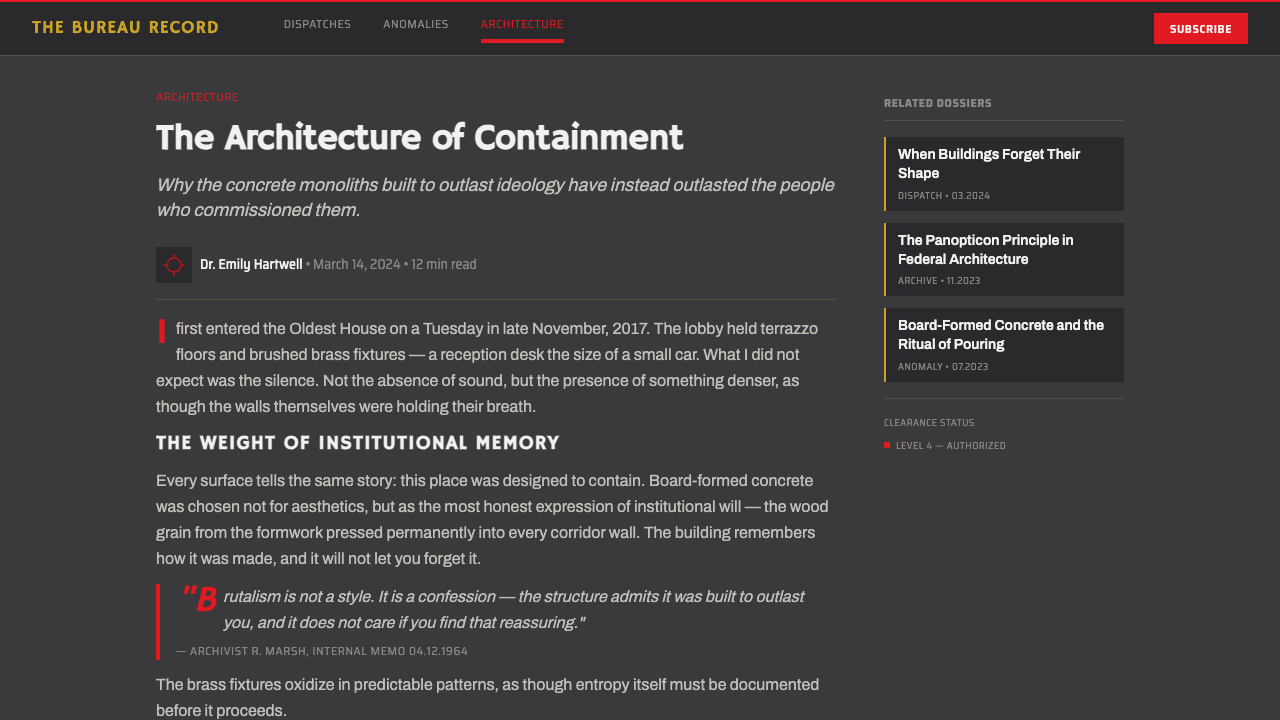1280x720 pixels.
Task: Click the '12 min read' text
Action: point(444,265)
